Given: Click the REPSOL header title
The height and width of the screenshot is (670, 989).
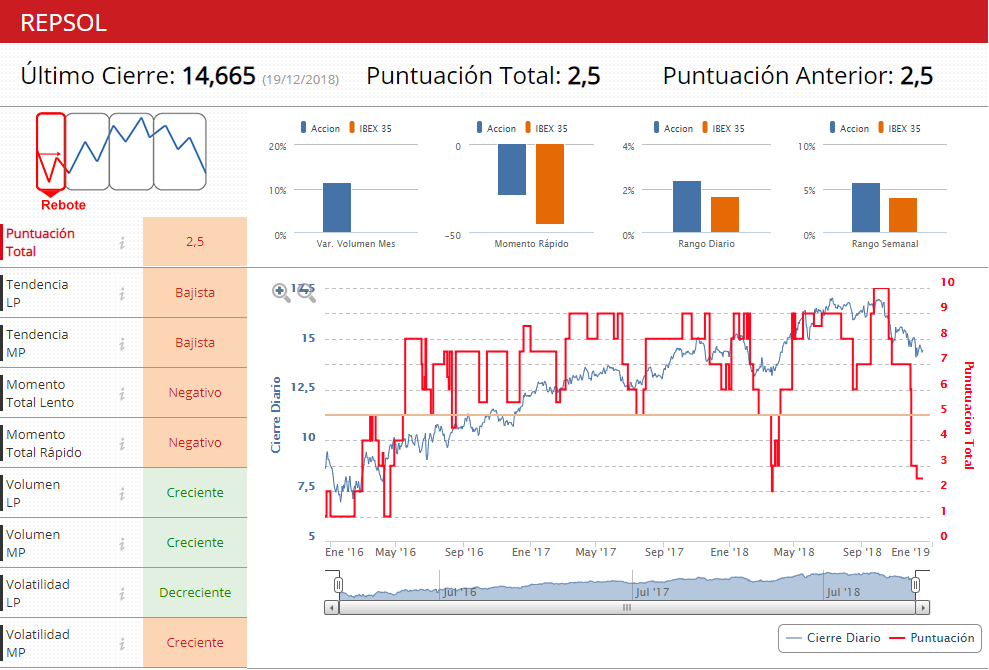Looking at the screenshot, I should [64, 23].
